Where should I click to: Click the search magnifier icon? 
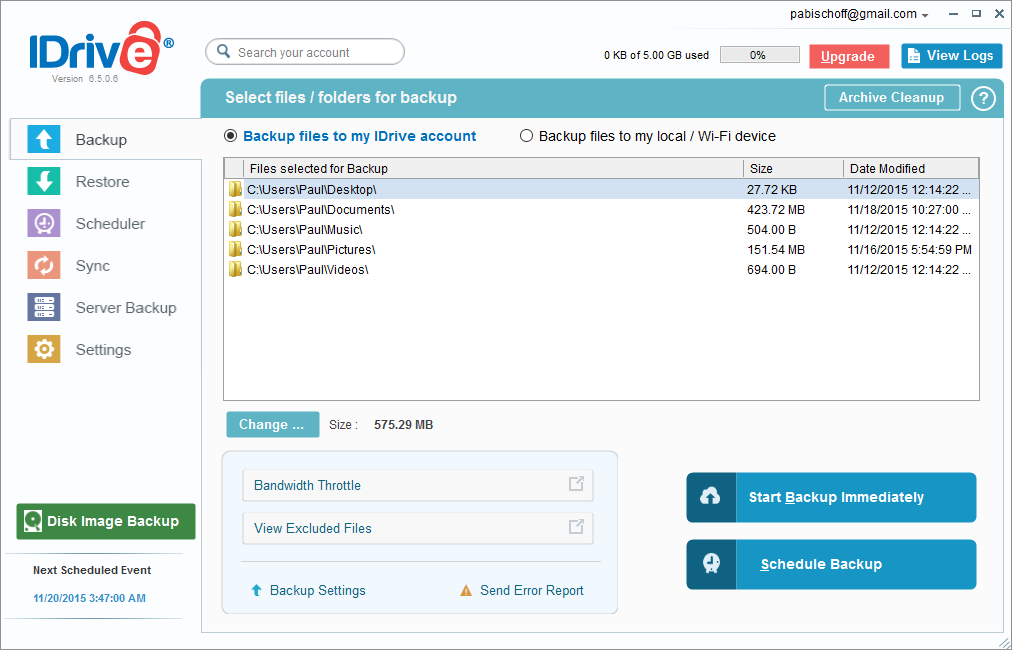click(x=222, y=51)
